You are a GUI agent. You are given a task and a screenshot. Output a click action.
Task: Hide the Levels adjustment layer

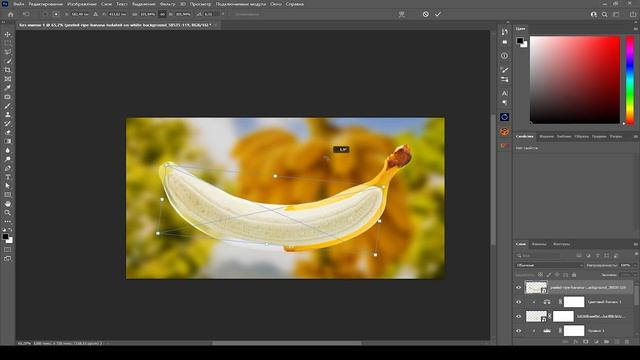pos(519,331)
